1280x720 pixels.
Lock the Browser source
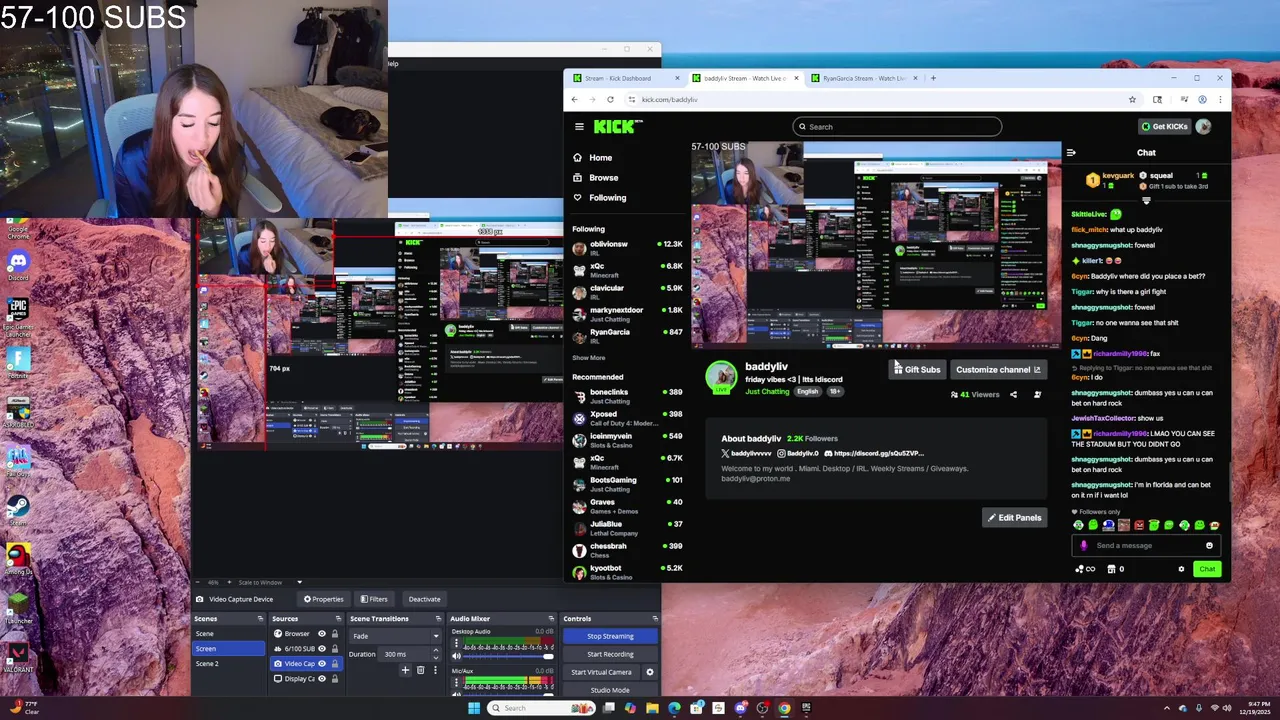tap(334, 634)
